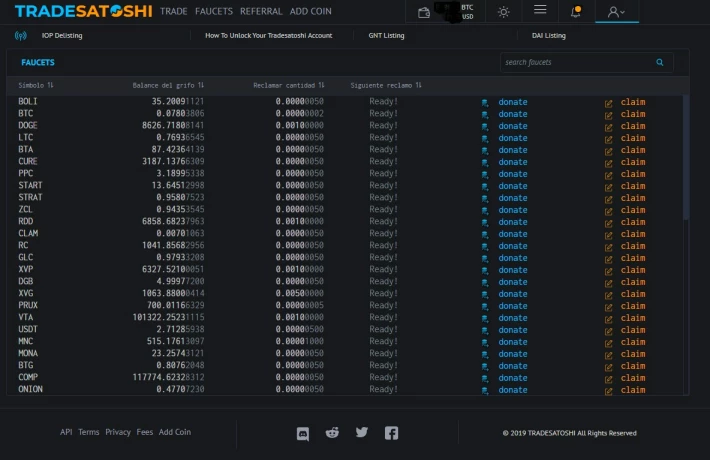The width and height of the screenshot is (710, 460).
Task: Click claim icon in CLAM row
Action: coord(609,235)
